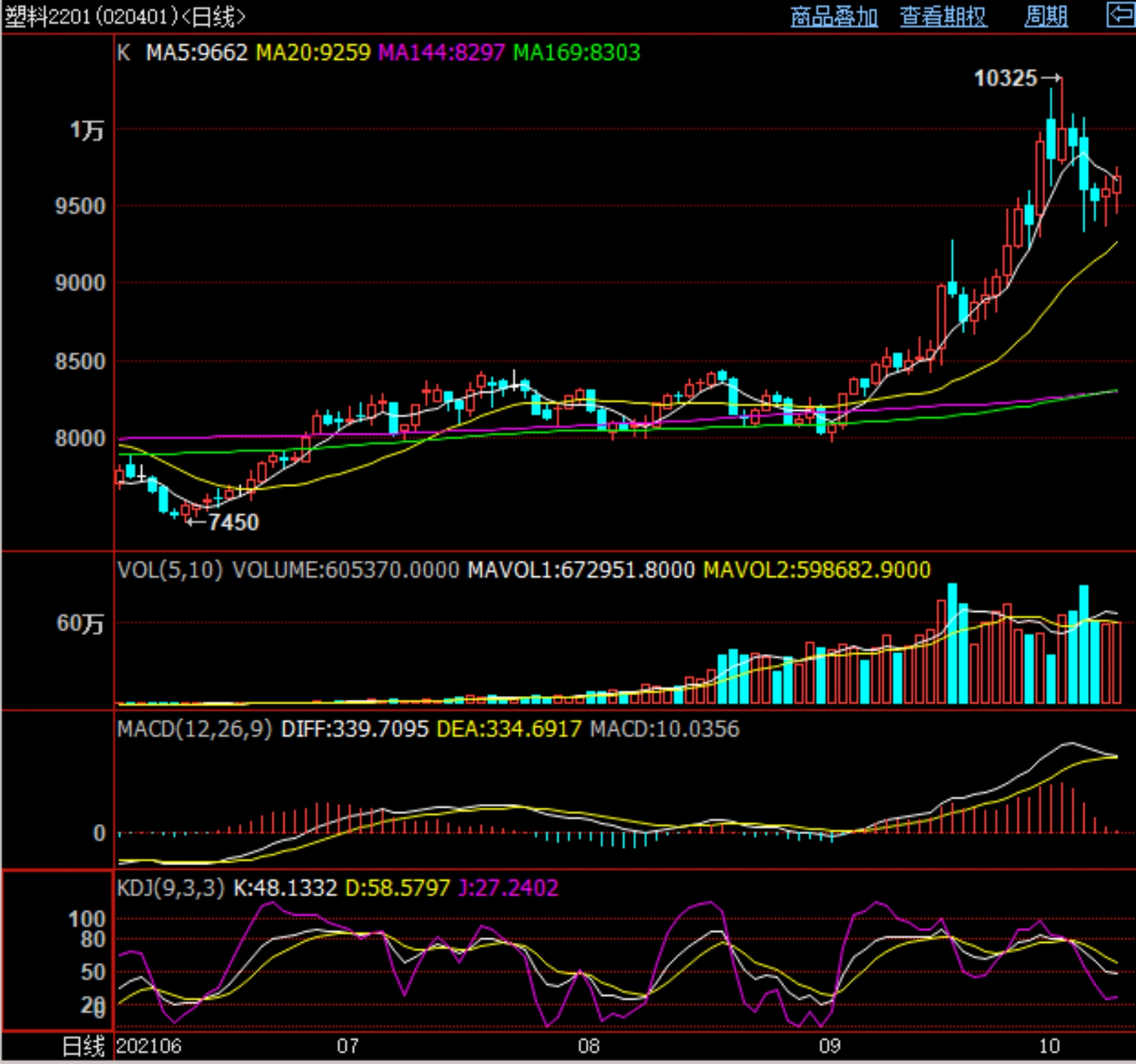Viewport: 1136px width, 1064px height.
Task: Click the DEA:334.6917 value label
Action: [510, 729]
